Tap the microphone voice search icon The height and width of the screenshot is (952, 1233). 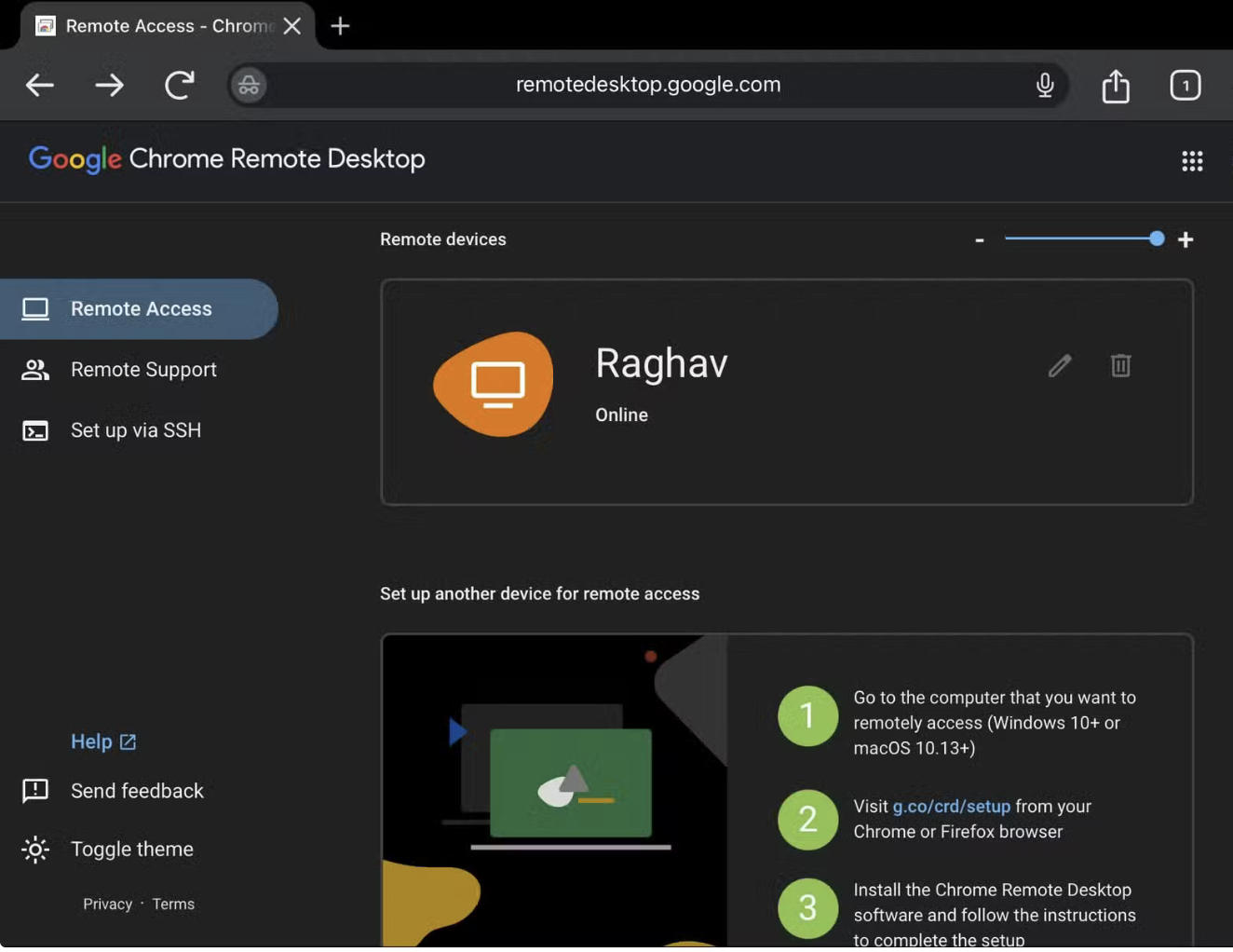pyautogui.click(x=1045, y=85)
